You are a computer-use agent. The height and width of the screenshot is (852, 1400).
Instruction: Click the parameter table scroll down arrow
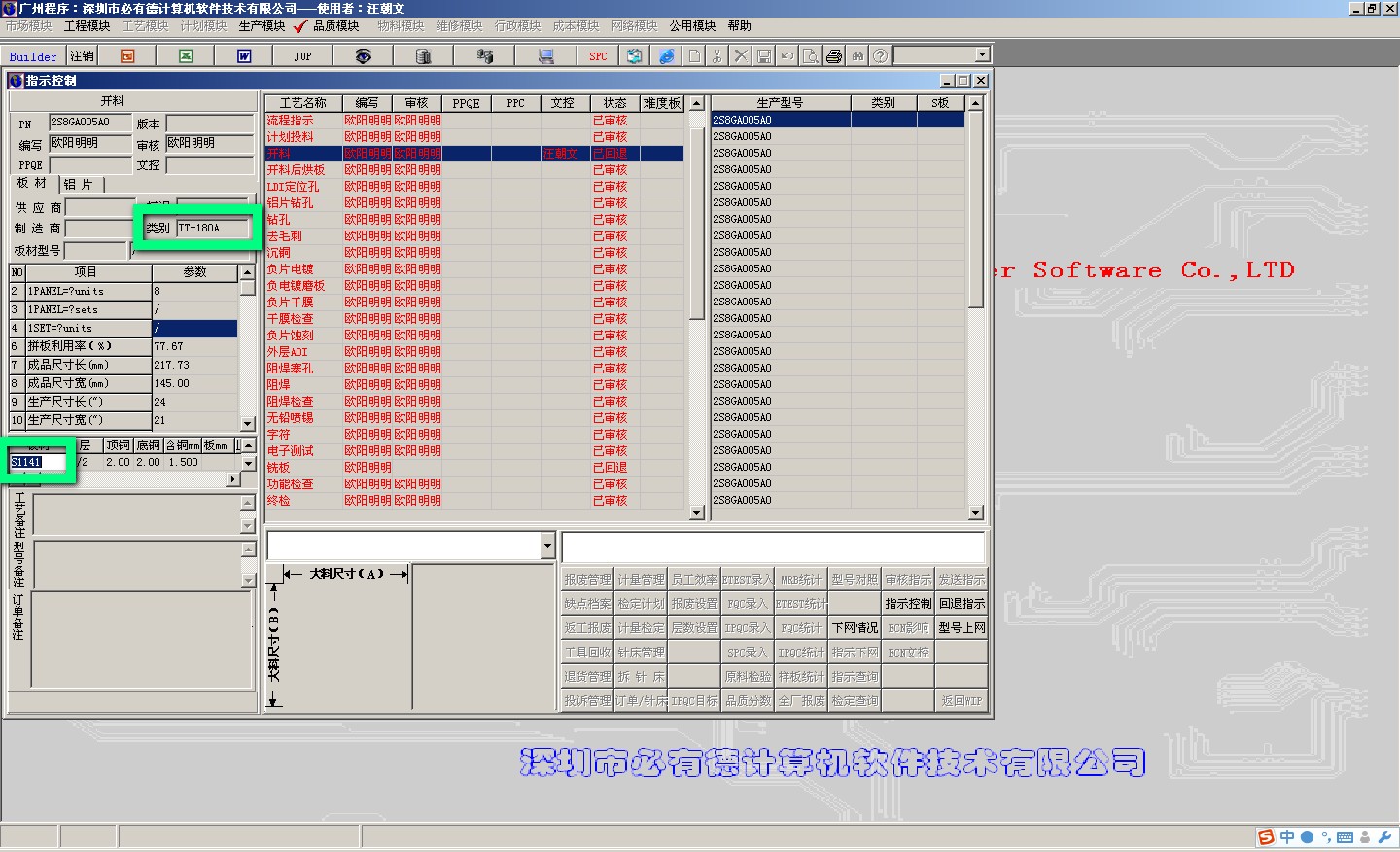(247, 424)
